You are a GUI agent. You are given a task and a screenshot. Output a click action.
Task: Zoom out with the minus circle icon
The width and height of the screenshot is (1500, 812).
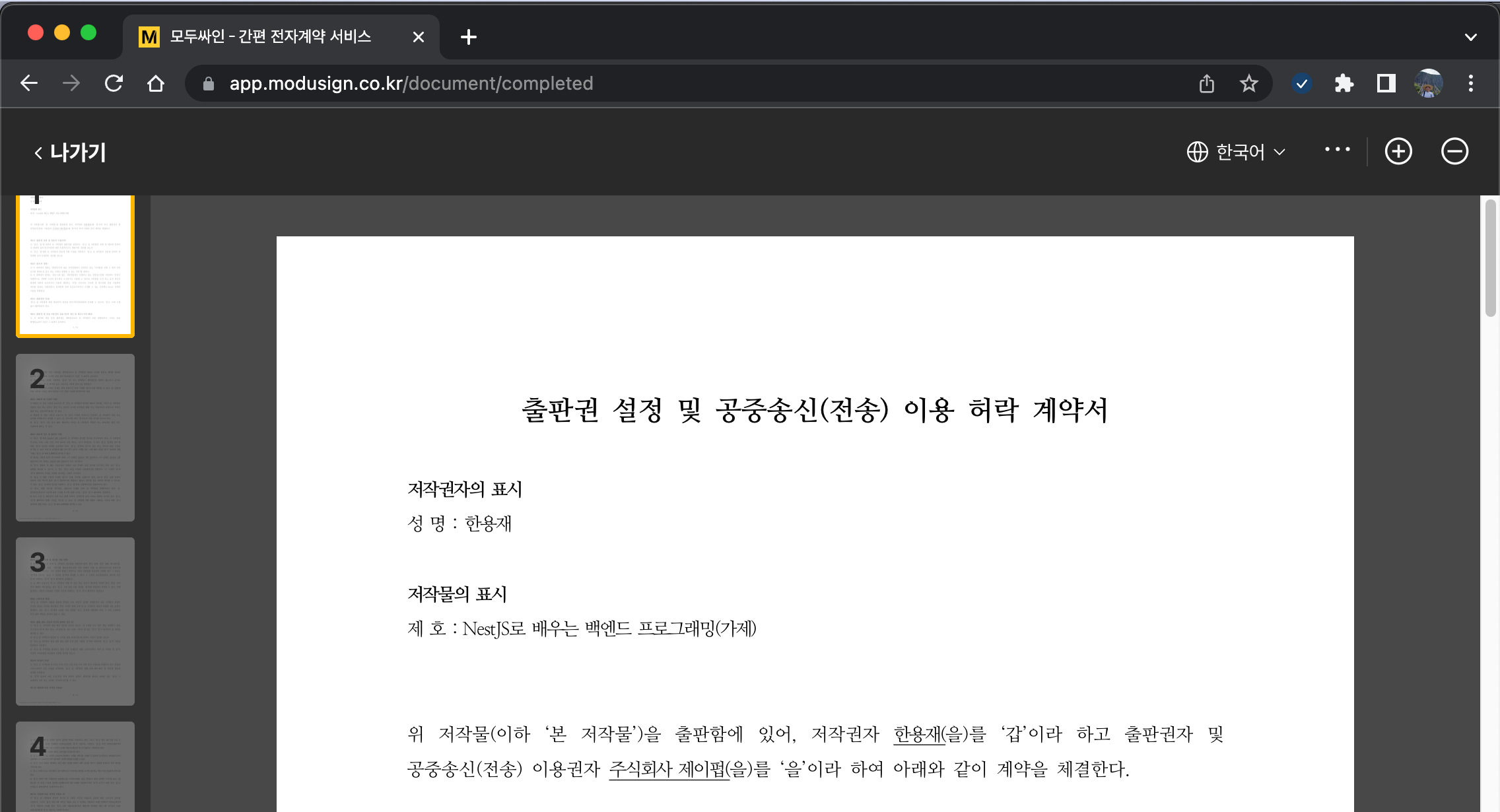[x=1454, y=151]
